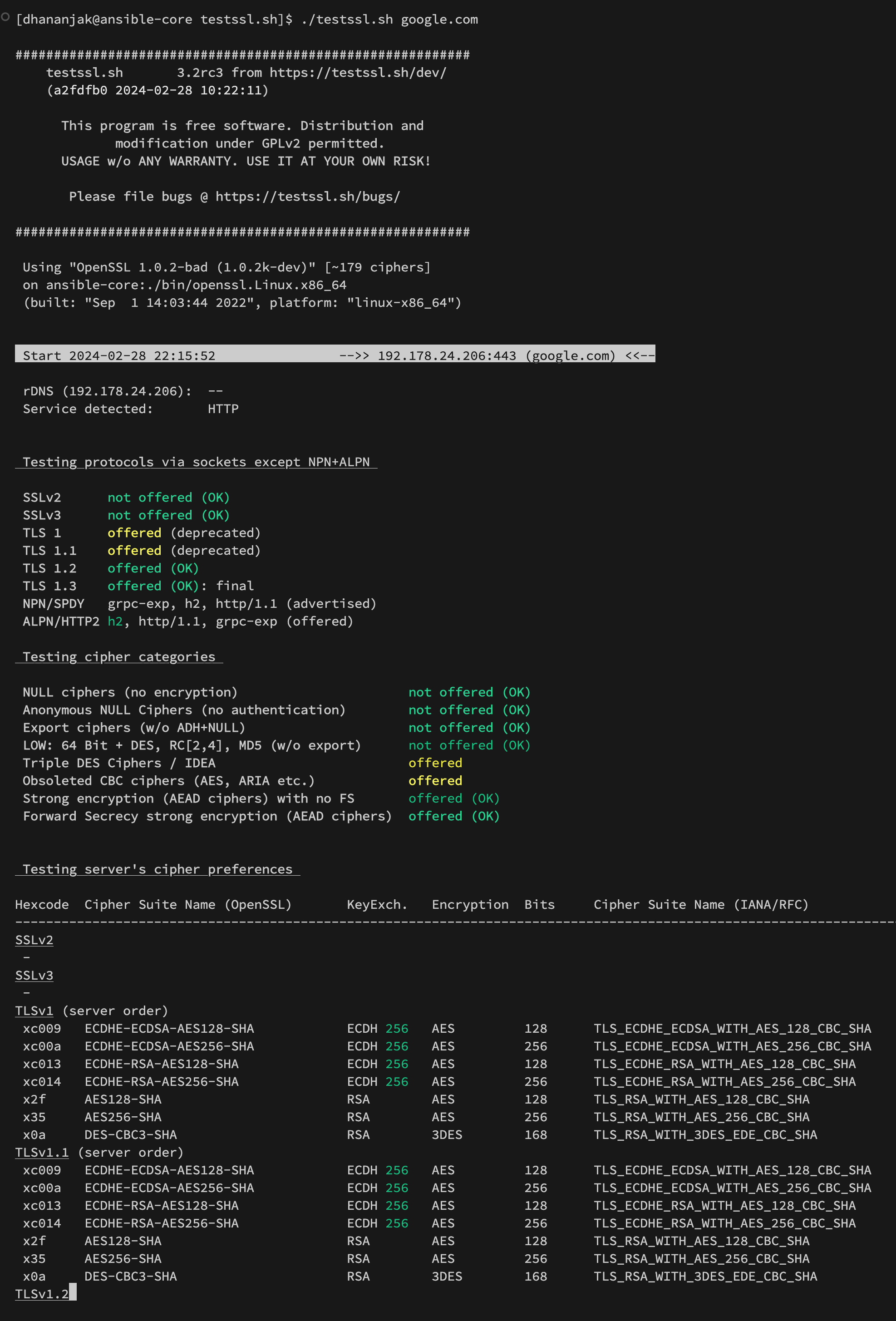This screenshot has height=1321, width=896.
Task: Click "Anonymous NULL Ciphers (no authentication)" label
Action: [x=184, y=710]
